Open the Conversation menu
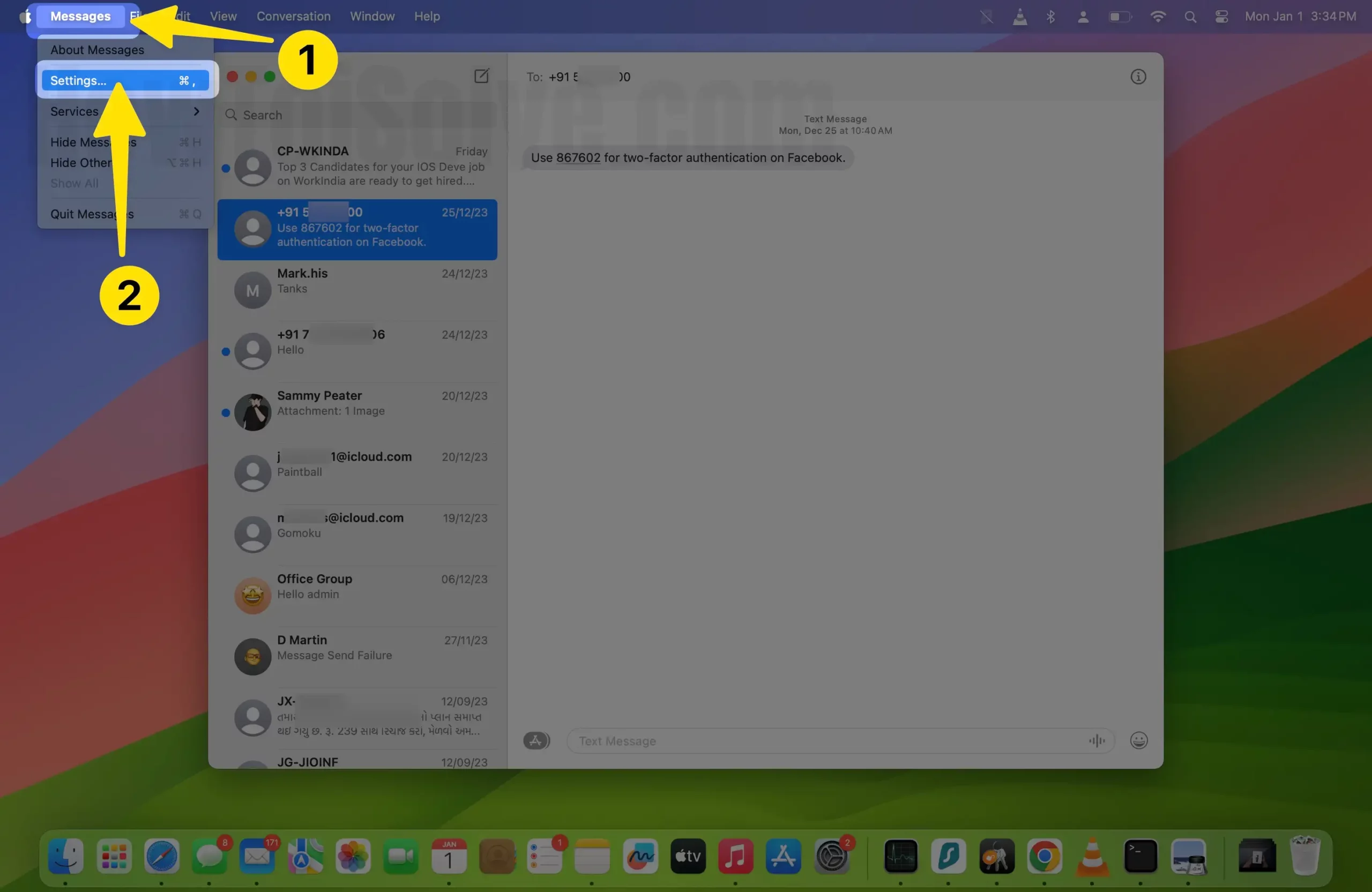Image resolution: width=1372 pixels, height=892 pixels. tap(293, 17)
